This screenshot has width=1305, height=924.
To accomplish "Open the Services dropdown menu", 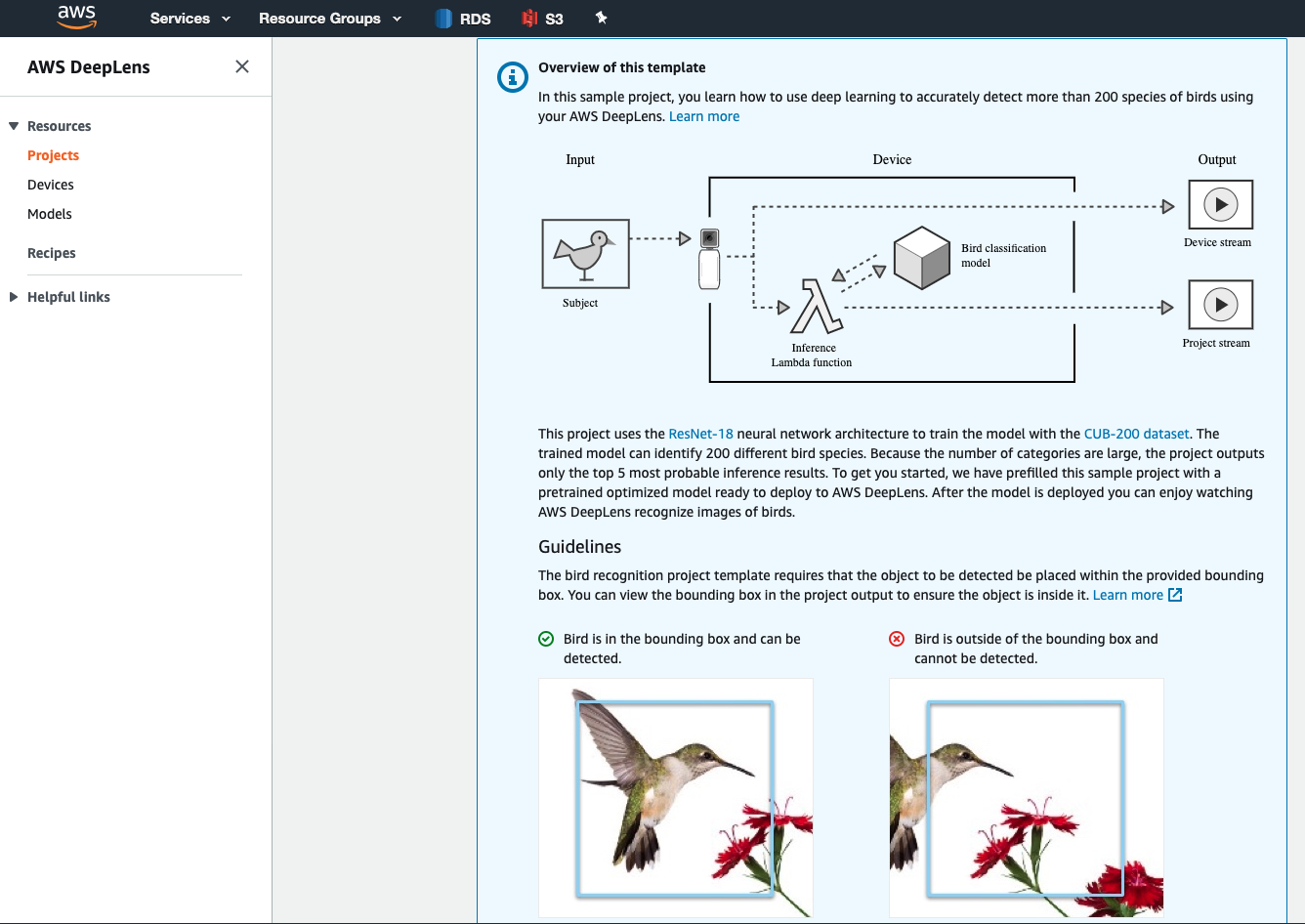I will (x=190, y=19).
